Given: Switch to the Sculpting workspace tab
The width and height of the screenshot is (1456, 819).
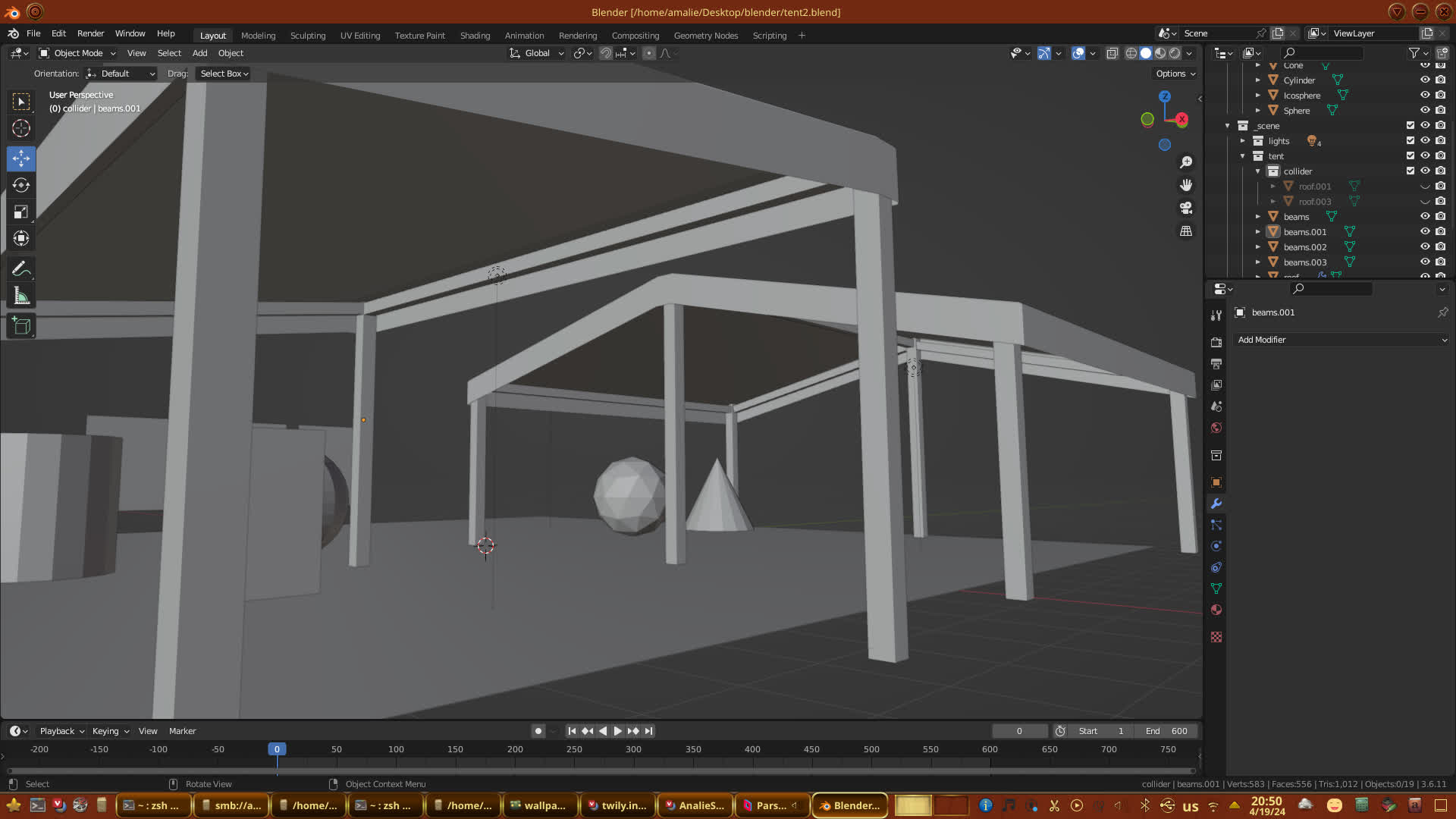Looking at the screenshot, I should pos(307,36).
